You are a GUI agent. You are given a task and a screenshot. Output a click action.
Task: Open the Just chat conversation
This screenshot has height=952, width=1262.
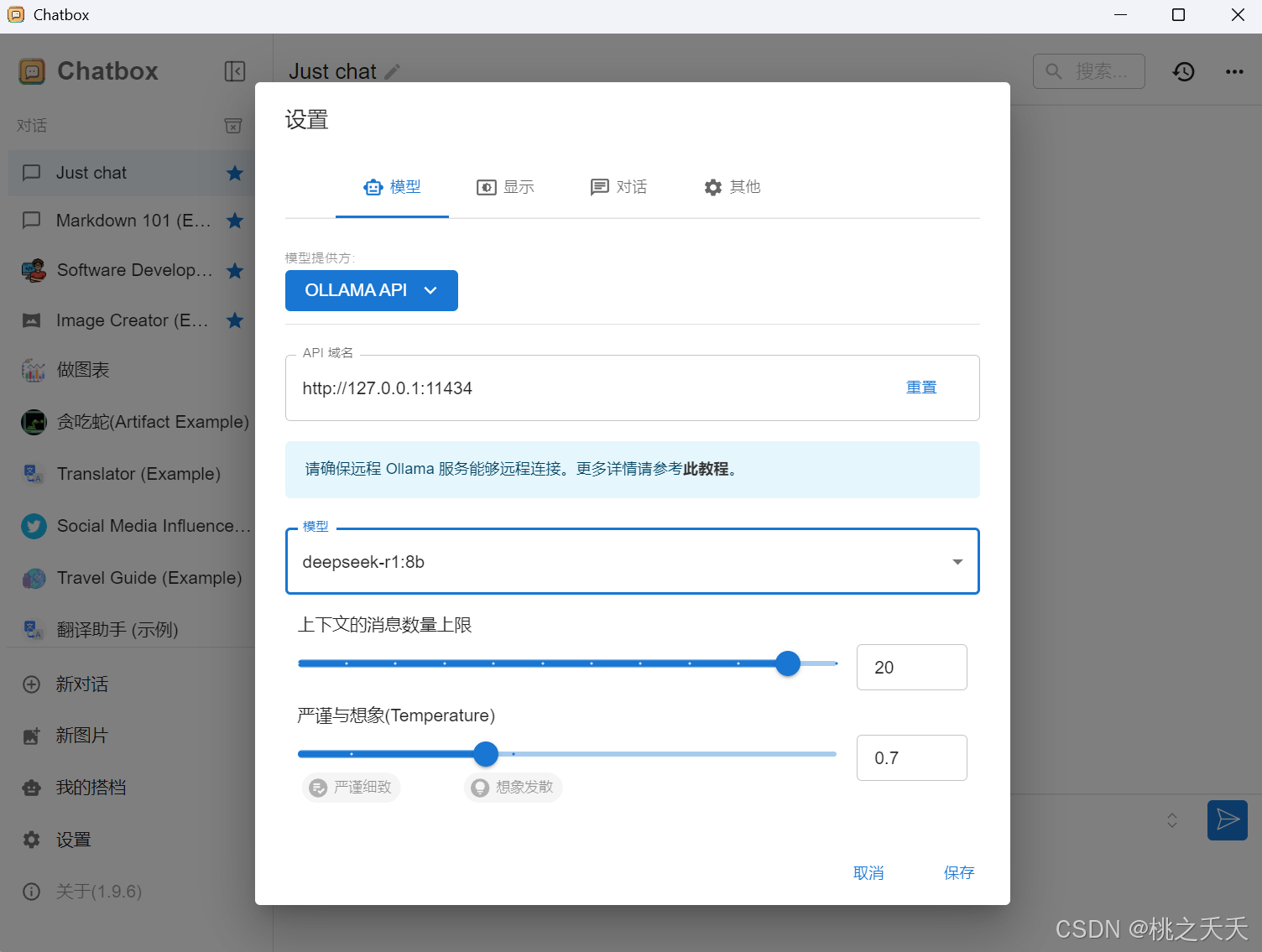pos(132,173)
